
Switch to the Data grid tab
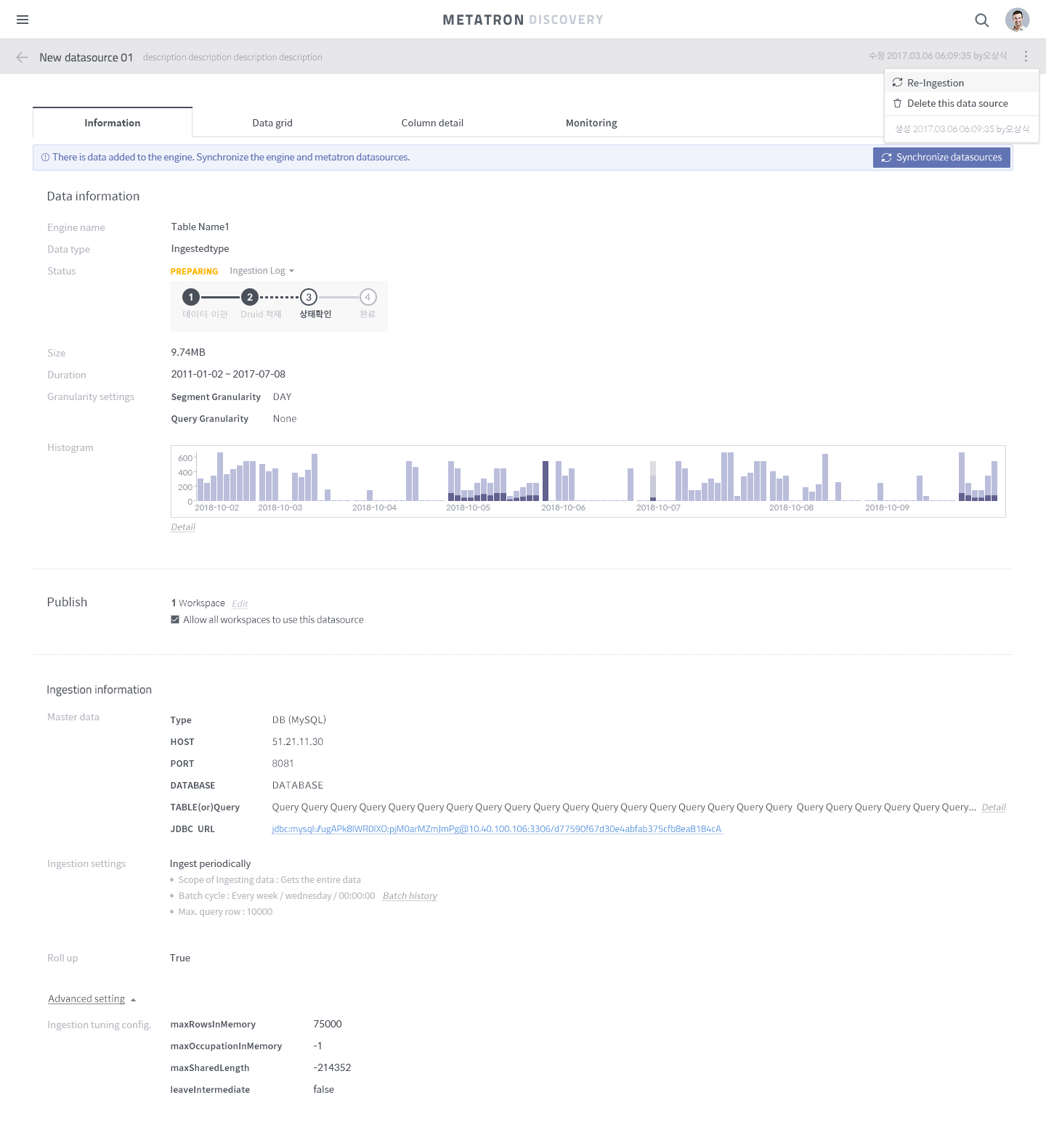tap(272, 123)
